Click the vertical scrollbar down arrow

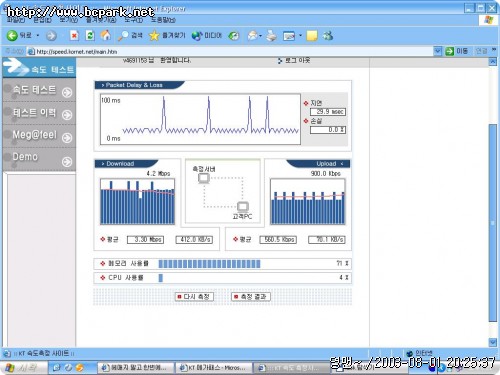pyautogui.click(x=493, y=342)
